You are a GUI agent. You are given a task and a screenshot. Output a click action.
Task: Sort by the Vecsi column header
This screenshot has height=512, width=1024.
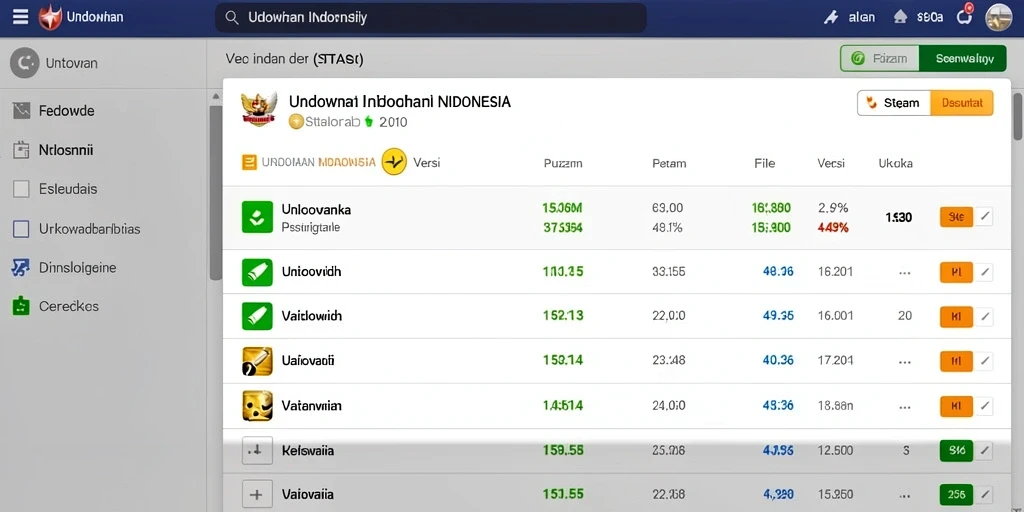831,163
